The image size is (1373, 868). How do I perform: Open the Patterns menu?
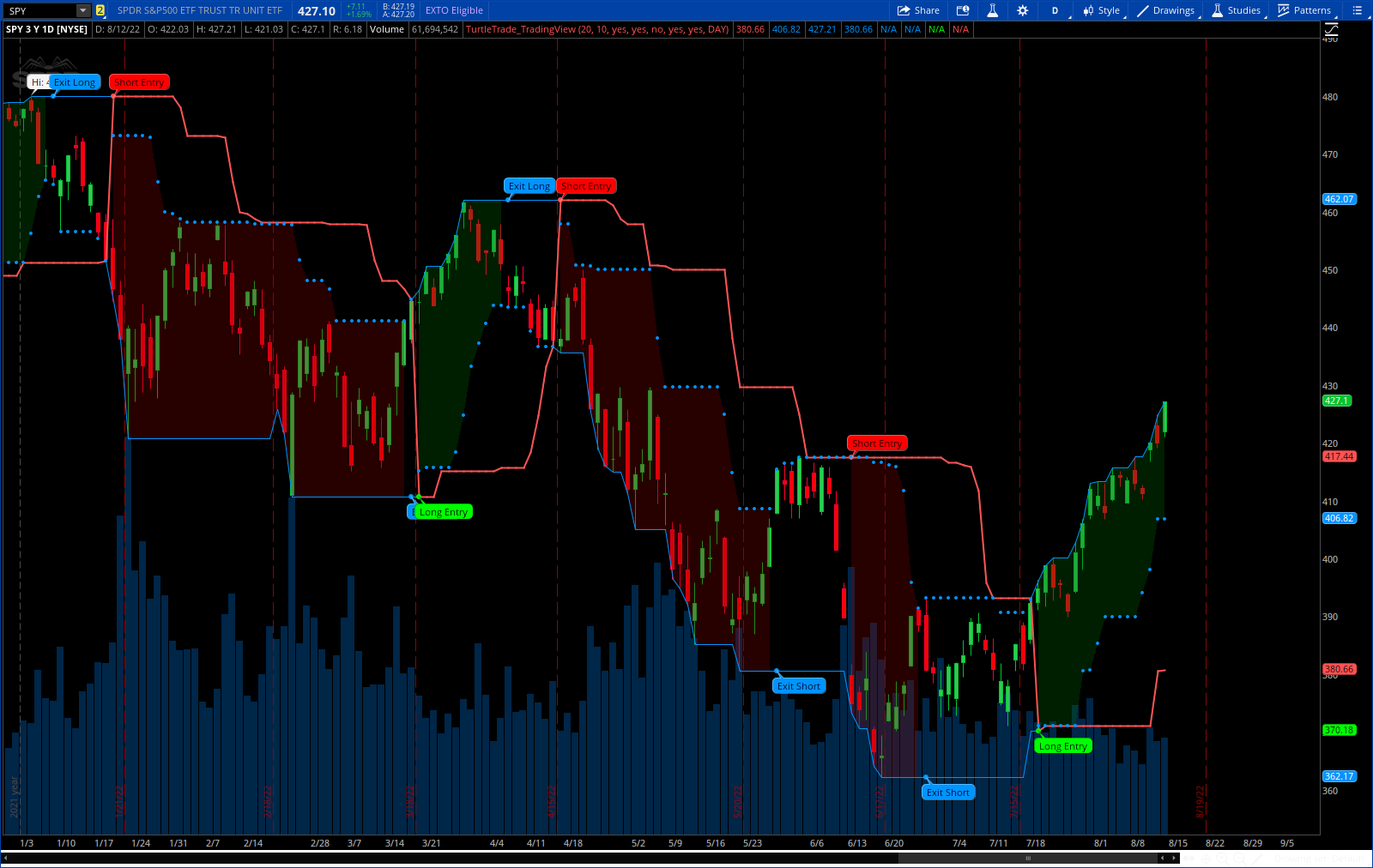click(1303, 10)
